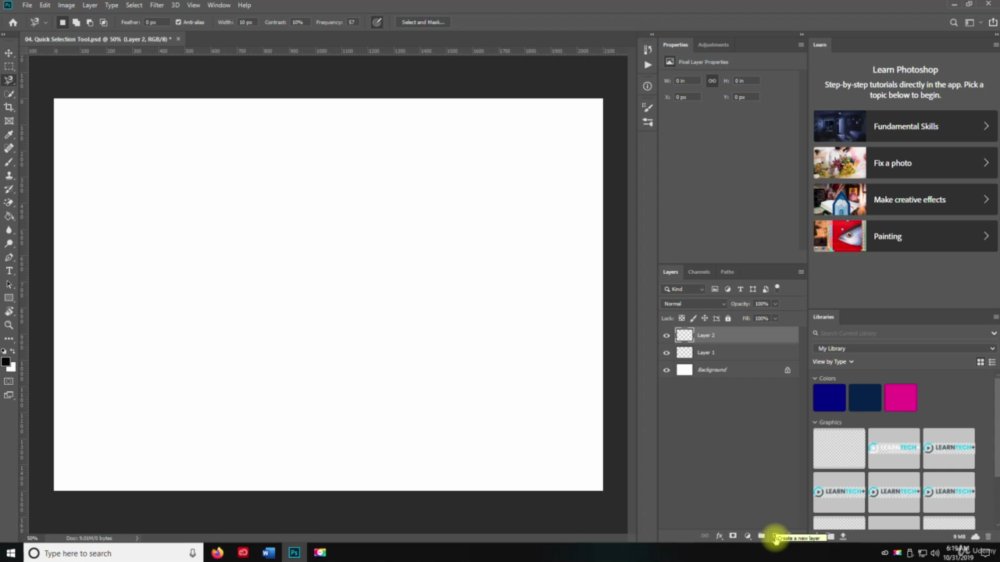Toggle lock image pixels brush icon
Screen dimensions: 1000x562
click(693, 318)
